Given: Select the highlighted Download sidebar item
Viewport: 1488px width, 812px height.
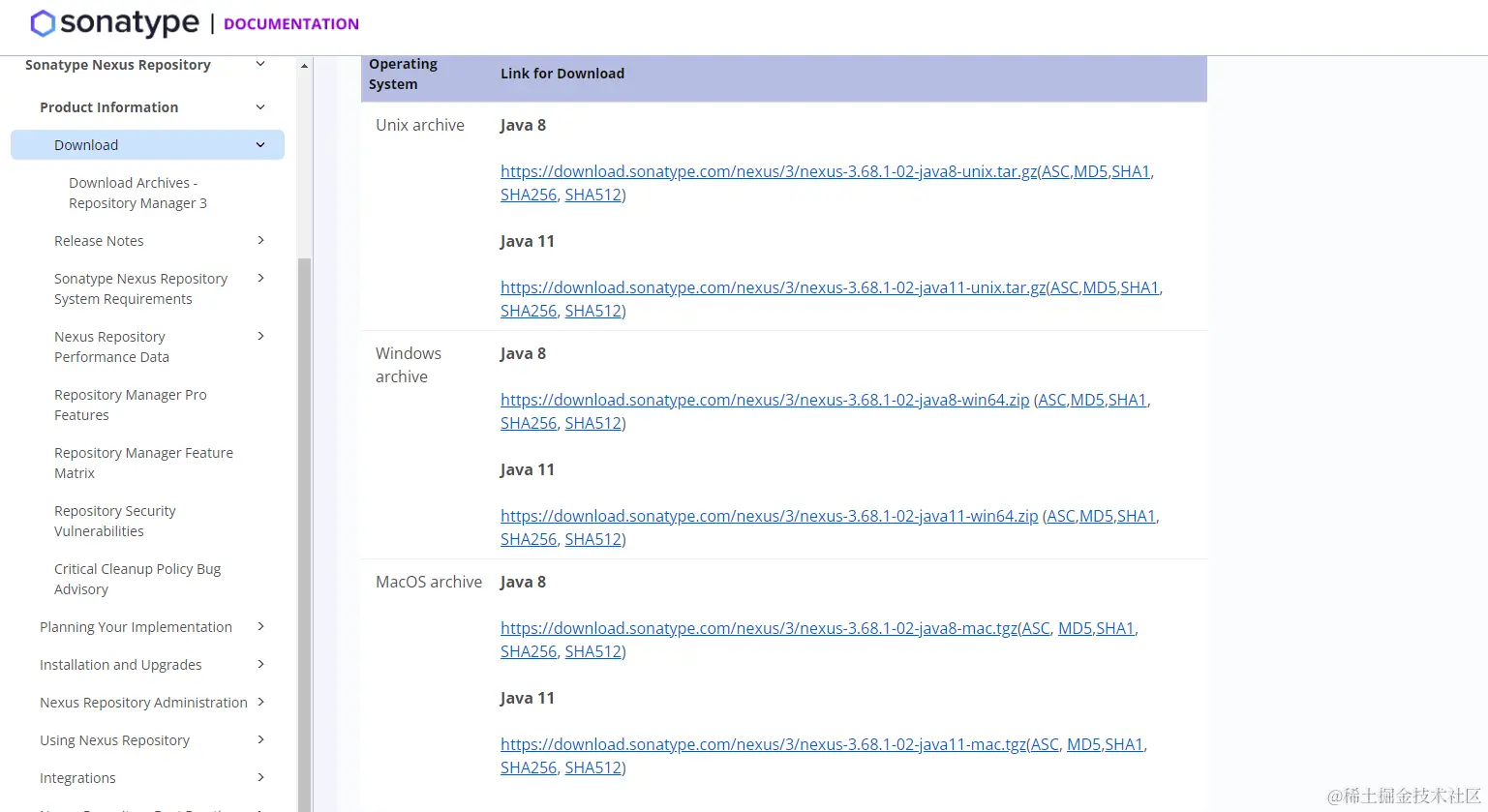Looking at the screenshot, I should click(x=147, y=145).
